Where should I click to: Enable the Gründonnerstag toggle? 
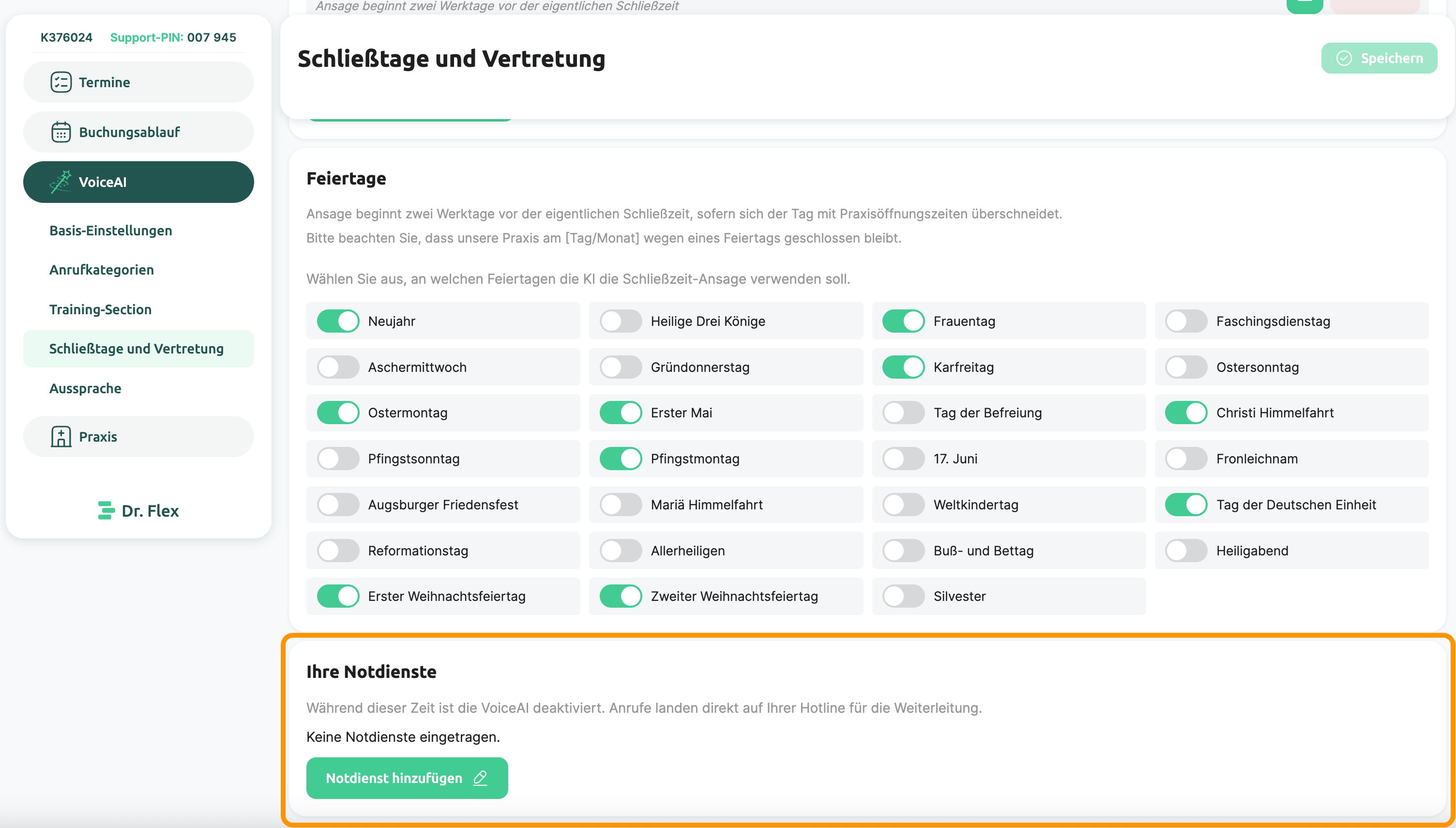click(621, 367)
